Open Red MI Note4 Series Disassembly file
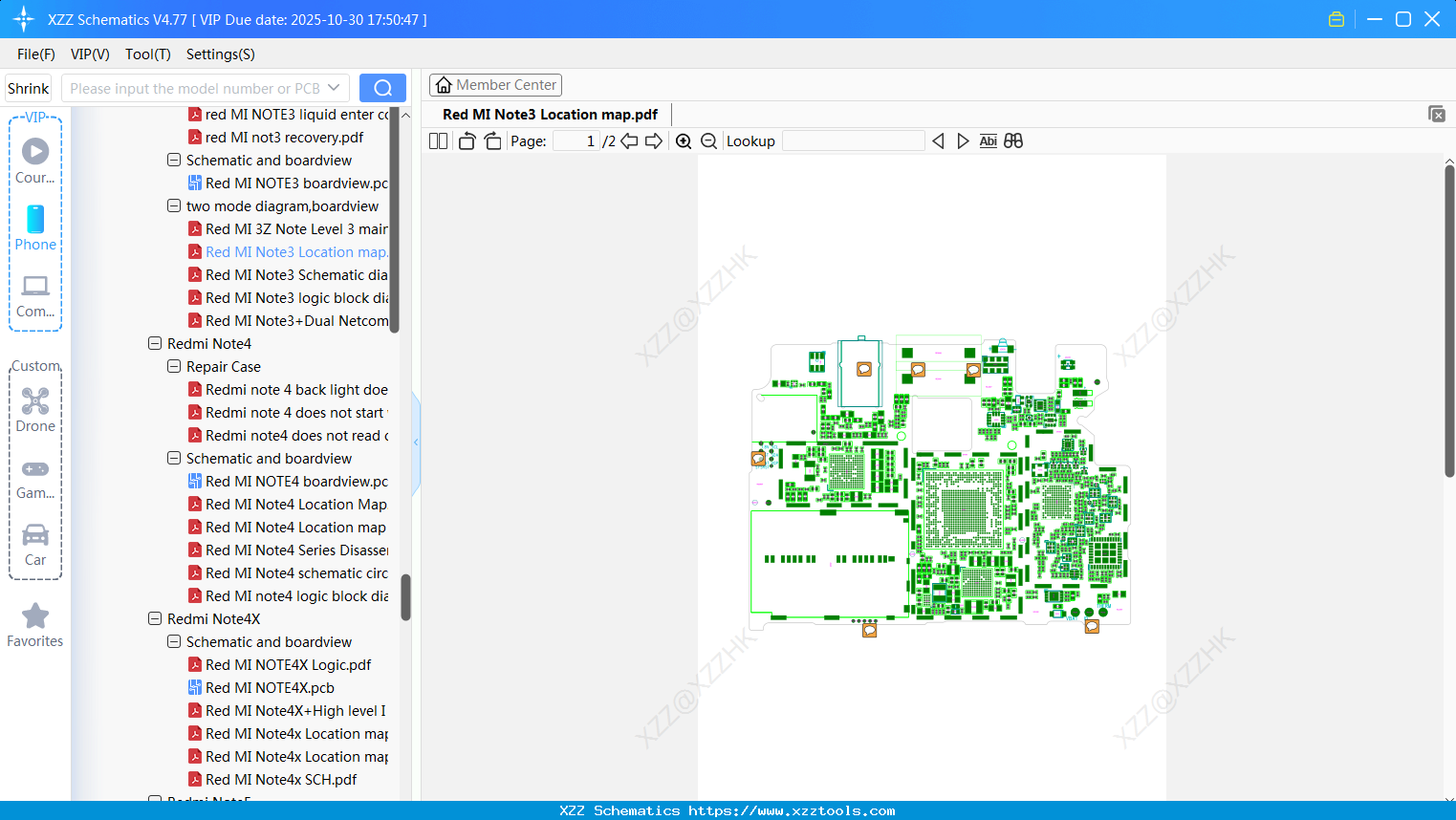 [288, 550]
